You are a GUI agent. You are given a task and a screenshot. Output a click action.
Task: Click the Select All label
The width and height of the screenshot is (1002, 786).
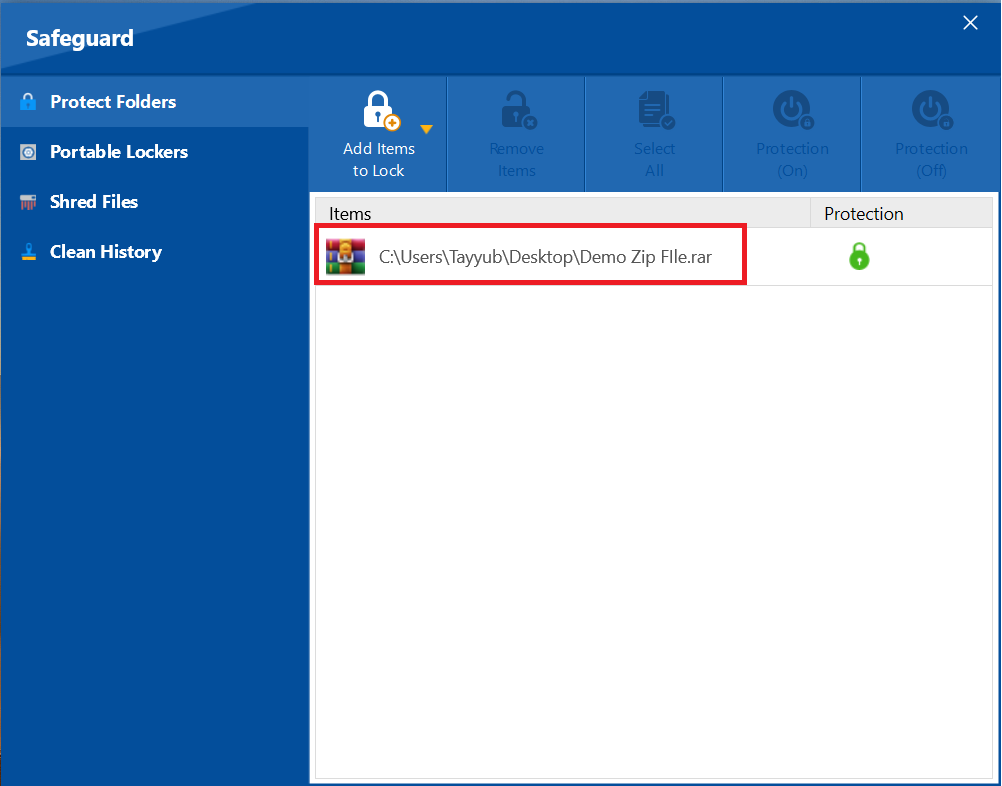click(x=654, y=160)
